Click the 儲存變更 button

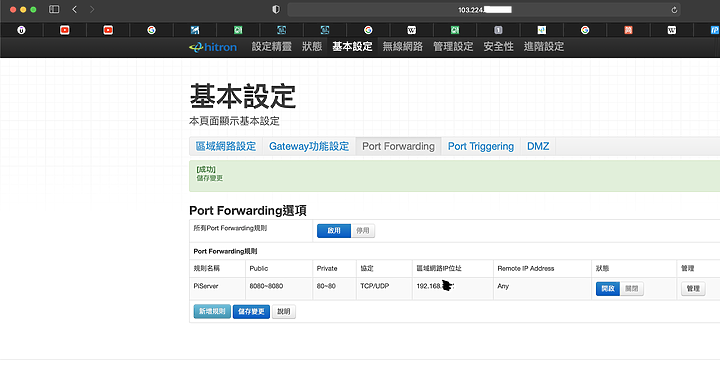pyautogui.click(x=251, y=311)
